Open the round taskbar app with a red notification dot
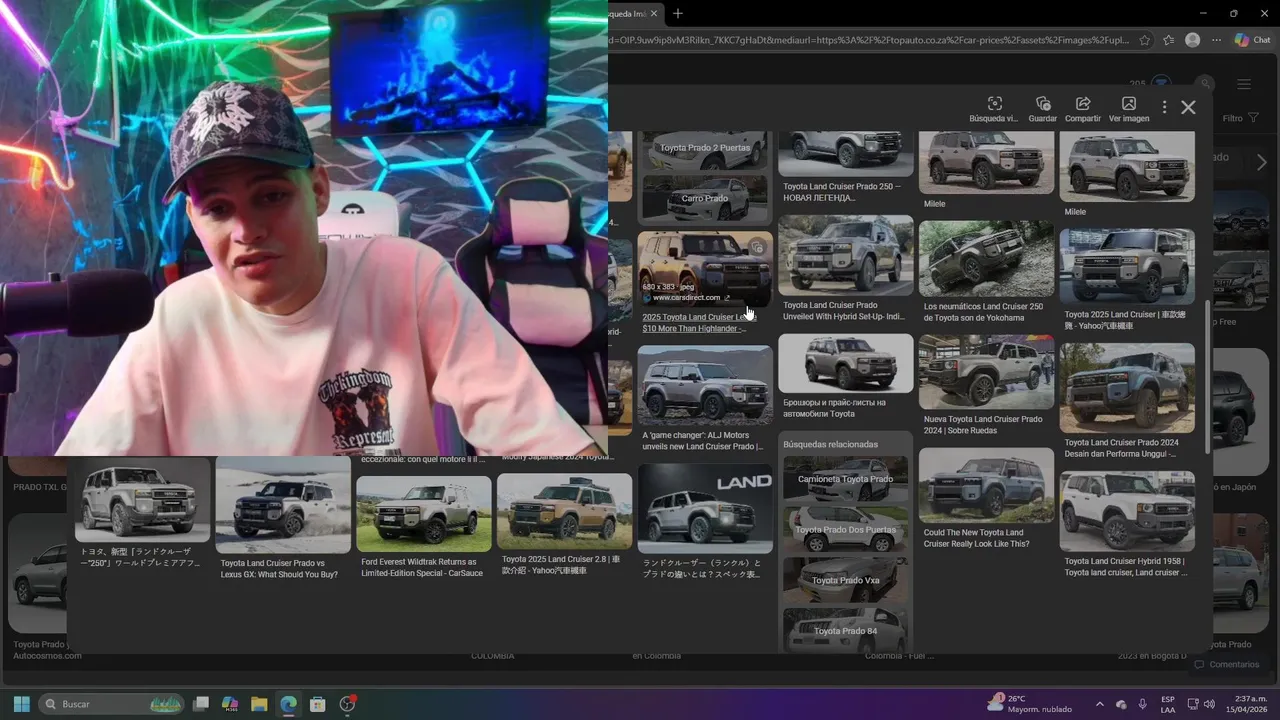 (x=347, y=704)
